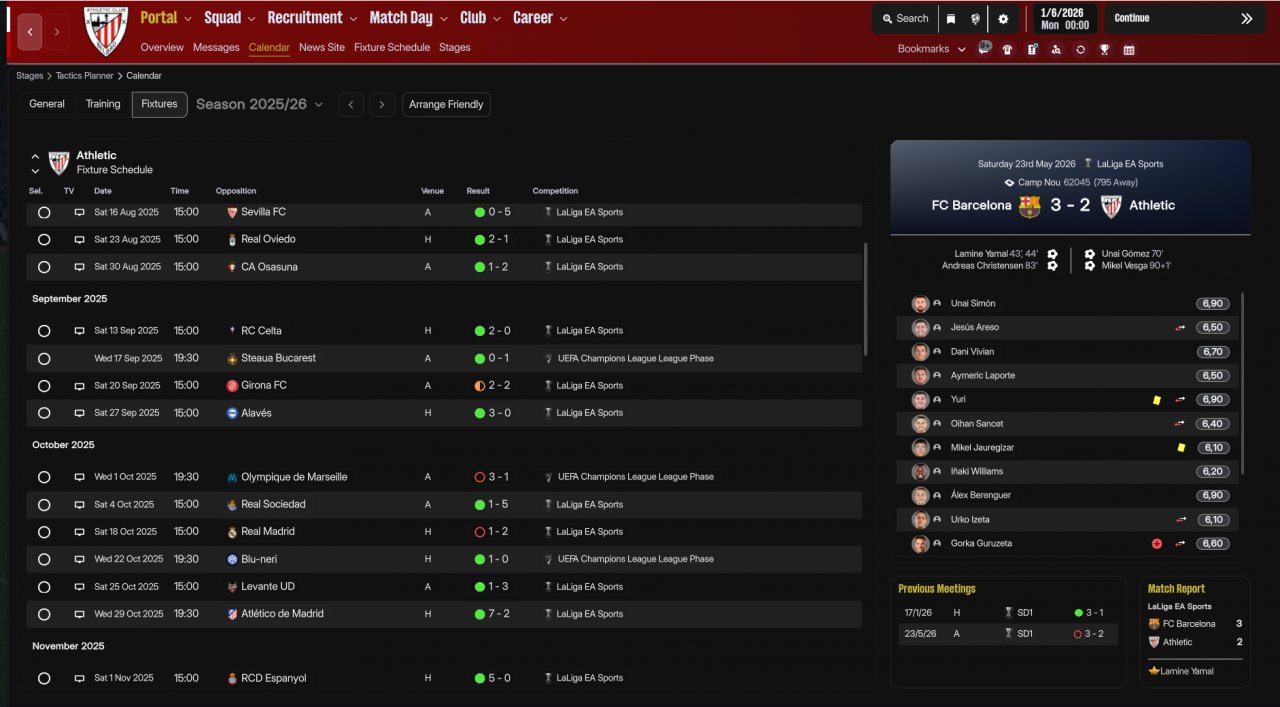
Task: Click the Arrange Friendly button
Action: (x=446, y=104)
